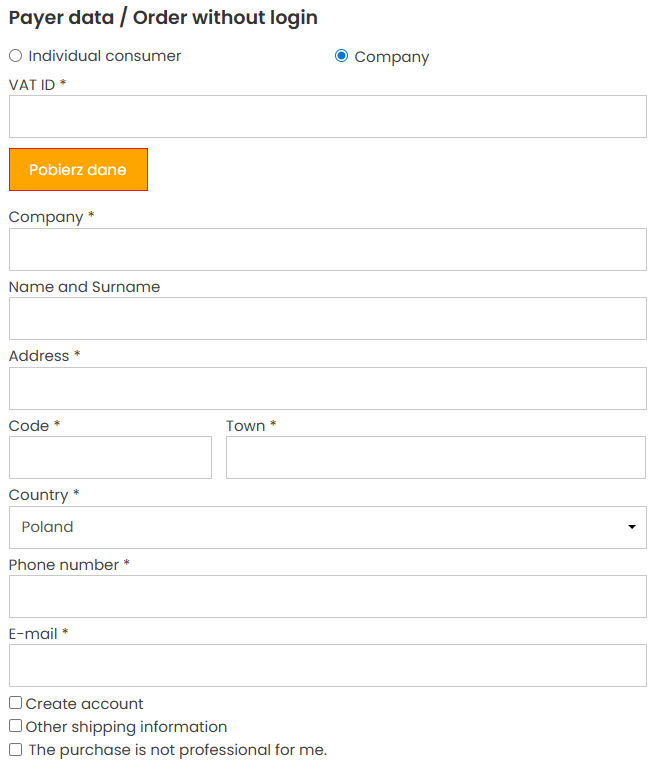Focus the Company name text box
Viewport: 663px width, 766px height.
click(x=328, y=250)
